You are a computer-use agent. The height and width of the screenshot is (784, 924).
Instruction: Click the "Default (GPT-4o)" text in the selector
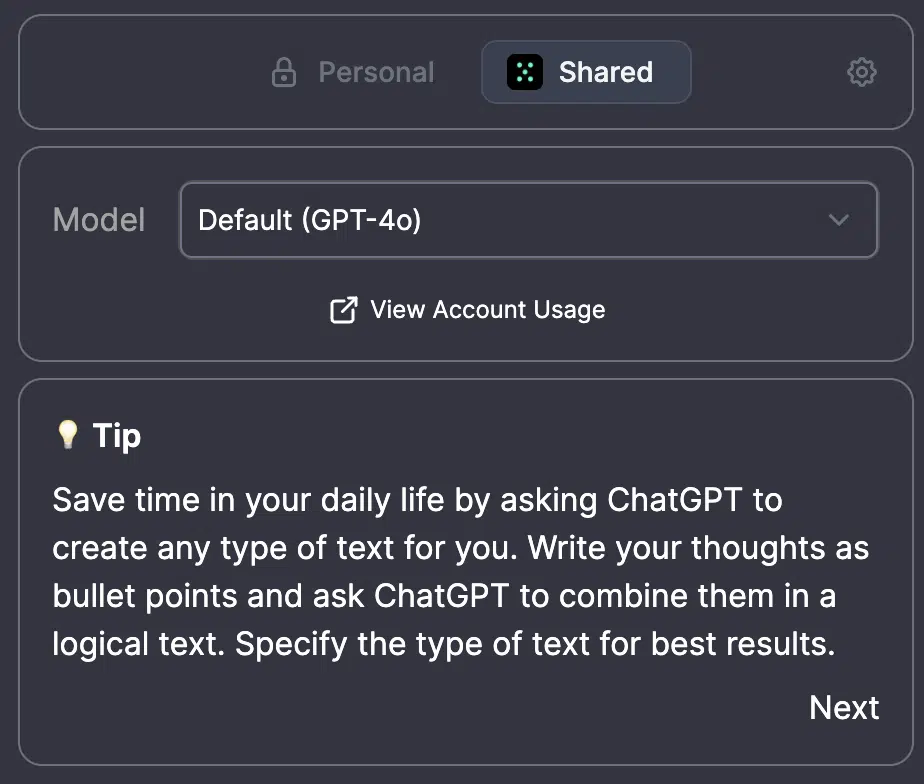click(310, 220)
